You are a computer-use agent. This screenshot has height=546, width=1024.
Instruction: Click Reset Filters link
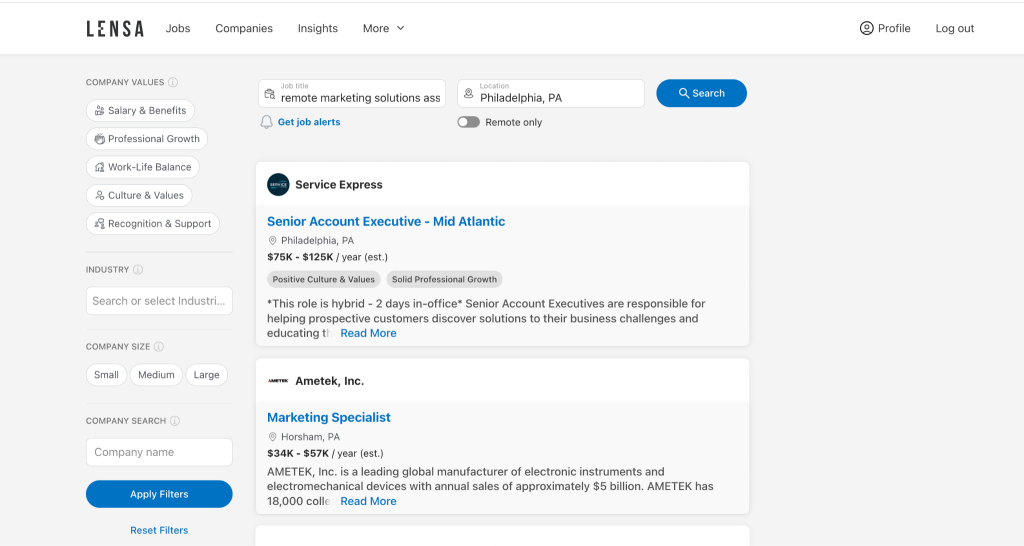159,530
